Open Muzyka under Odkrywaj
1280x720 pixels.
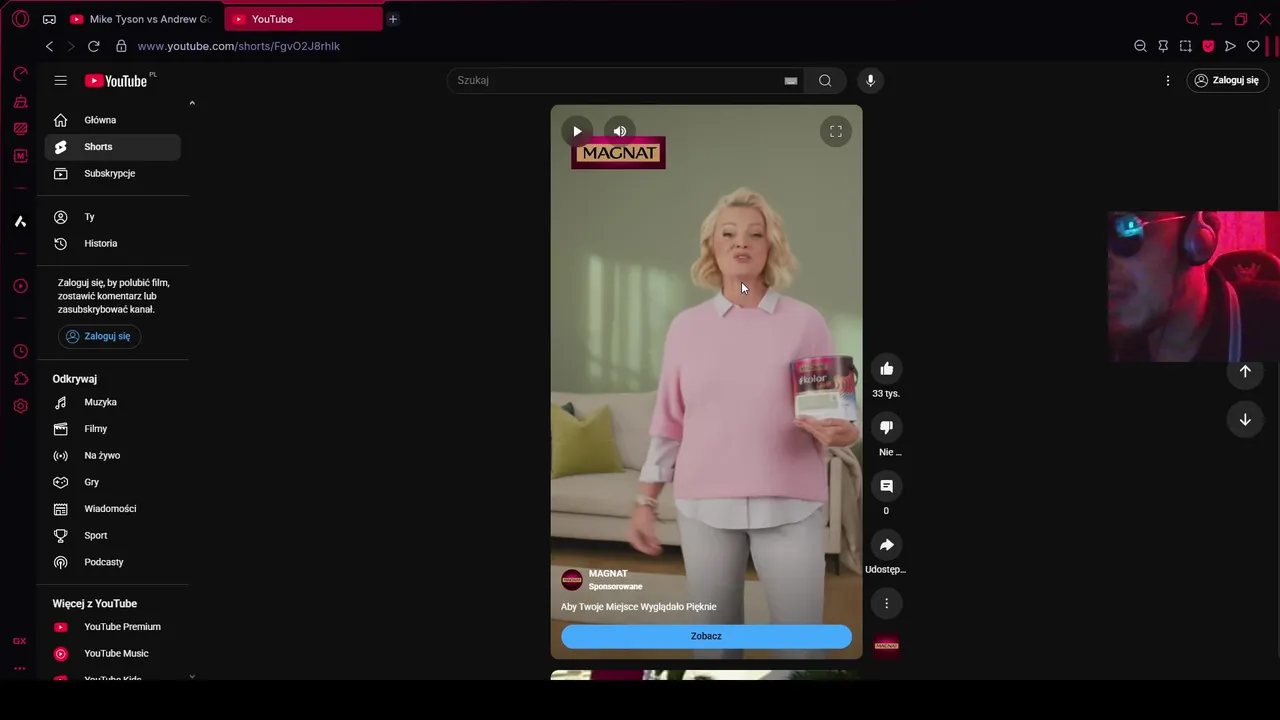click(x=112, y=402)
